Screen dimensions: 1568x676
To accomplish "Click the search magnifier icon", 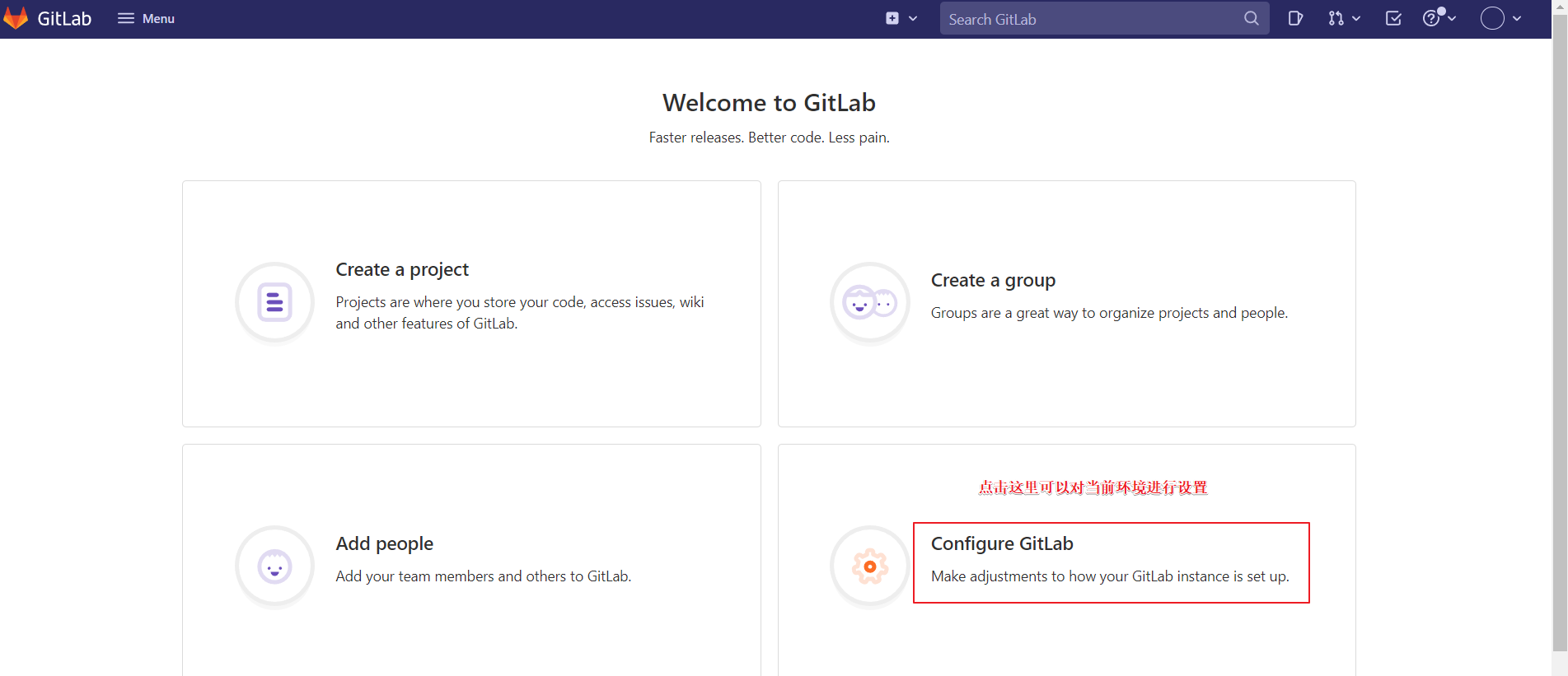I will 1251,18.
